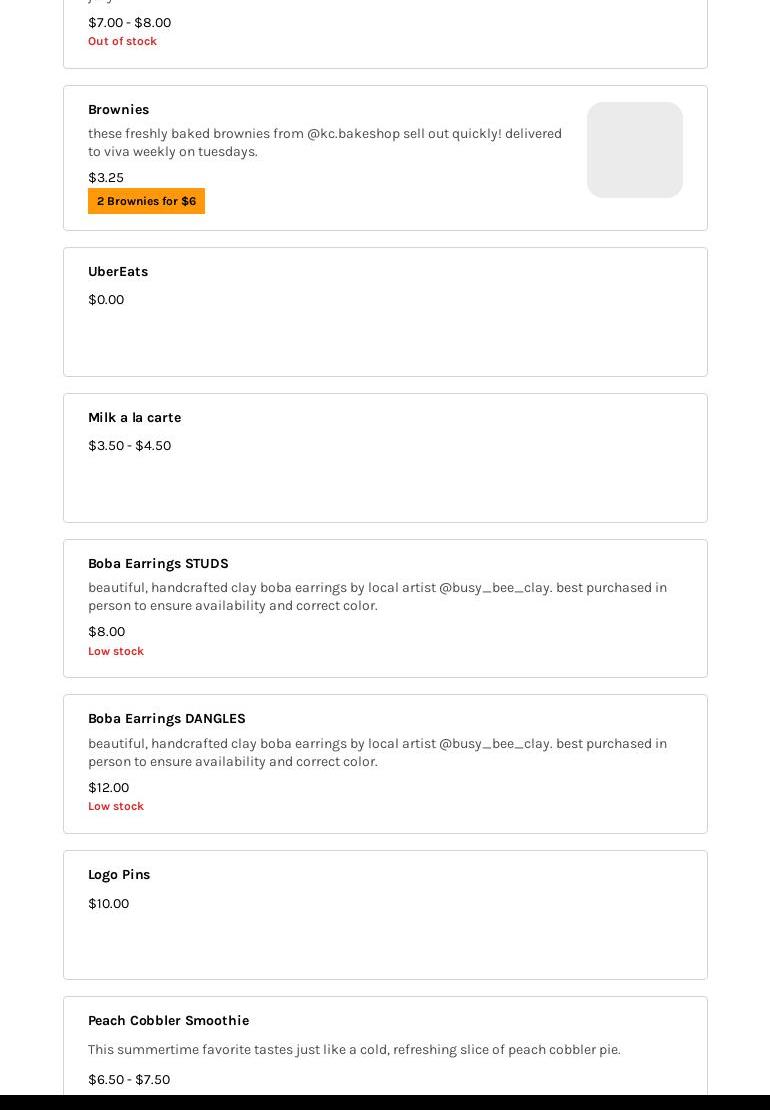Image resolution: width=770 pixels, height=1110 pixels.
Task: Click the '2 Brownies for $6' badge
Action: point(146,201)
